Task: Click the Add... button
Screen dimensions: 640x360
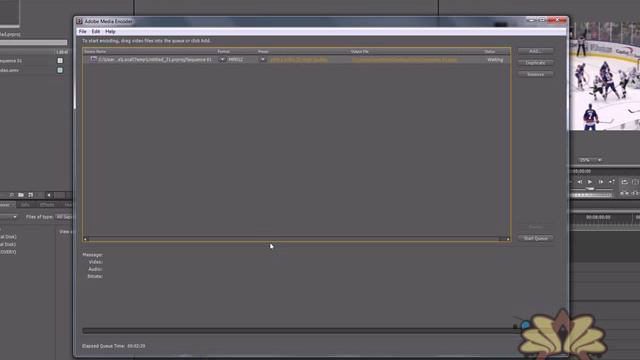Action: (535, 51)
